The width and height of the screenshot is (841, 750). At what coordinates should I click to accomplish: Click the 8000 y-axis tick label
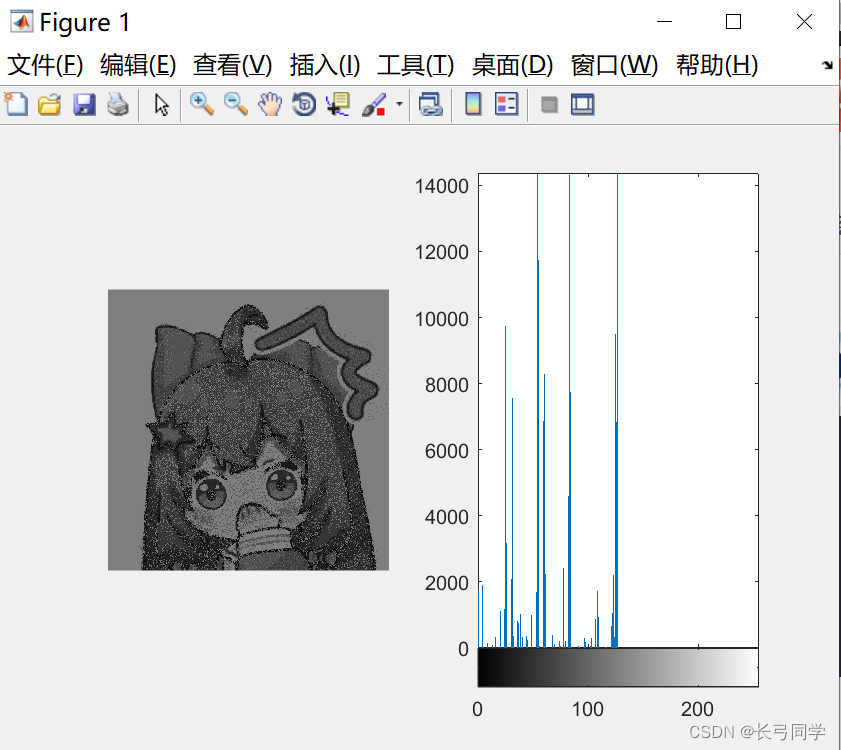(446, 385)
